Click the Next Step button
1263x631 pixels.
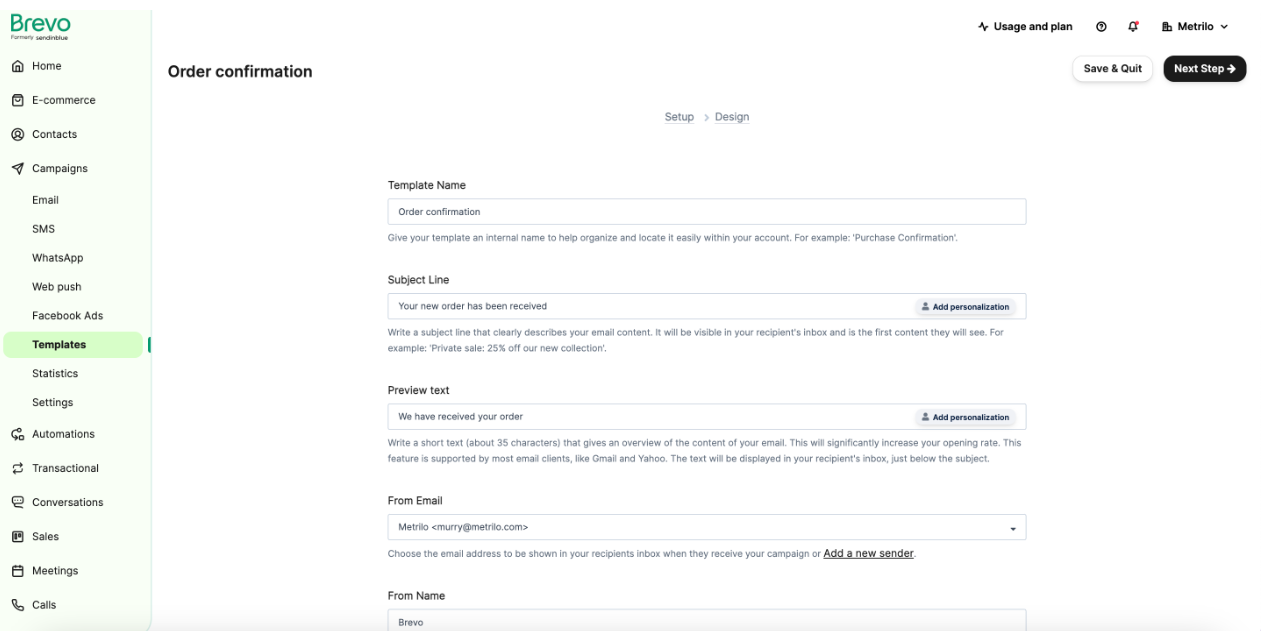tap(1204, 69)
